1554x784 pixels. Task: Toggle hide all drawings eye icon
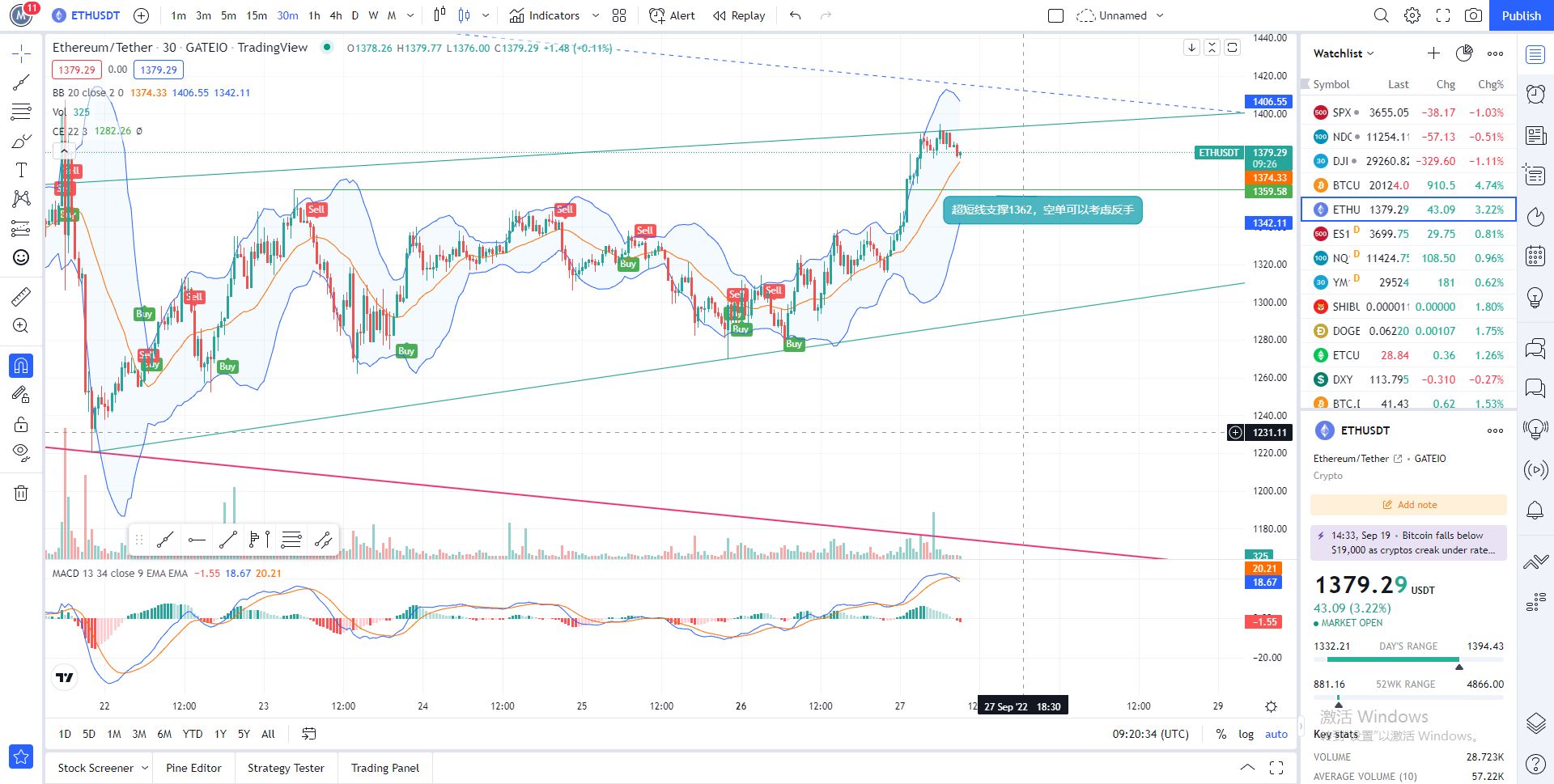21,452
